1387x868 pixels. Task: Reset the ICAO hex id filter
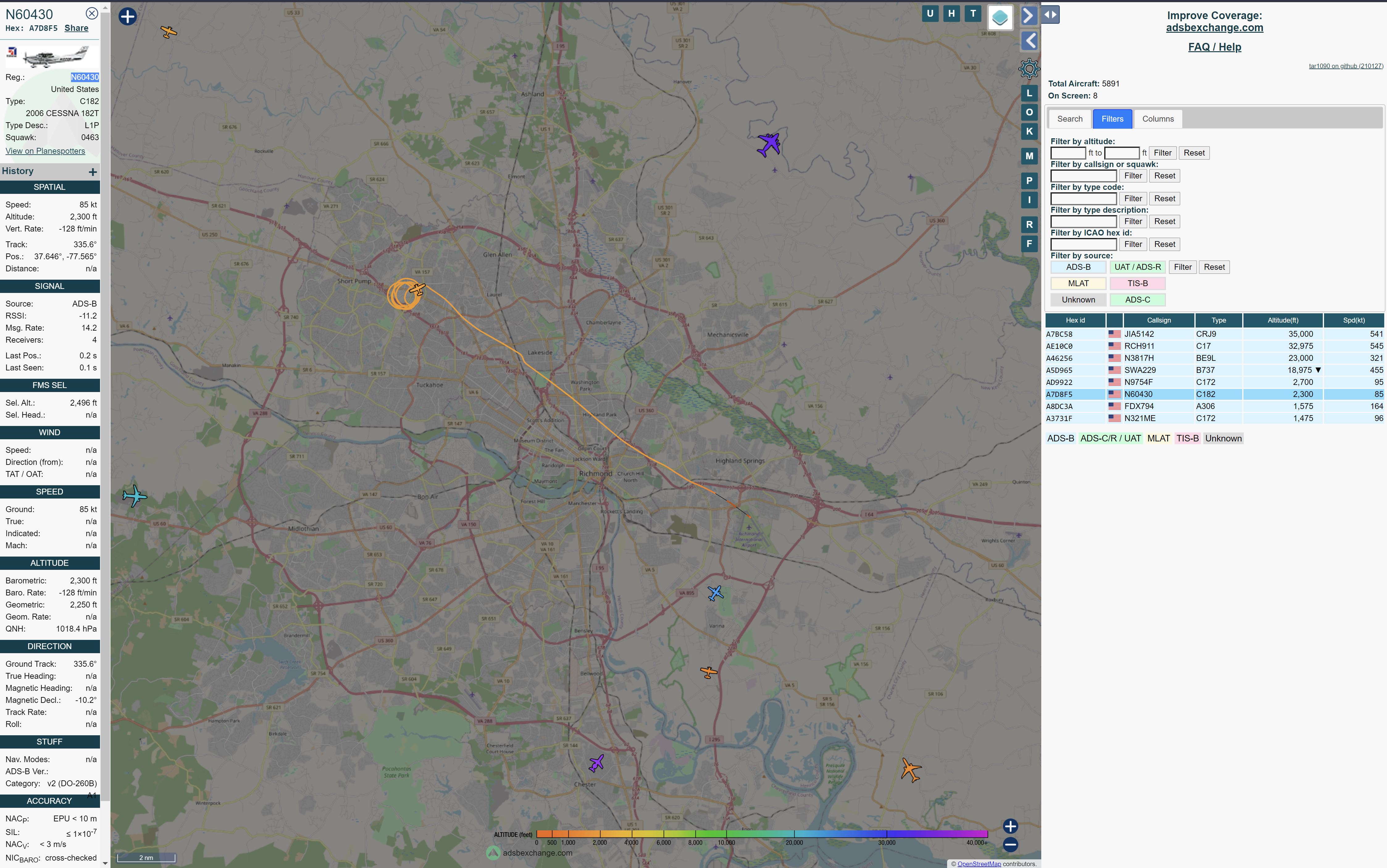[x=1164, y=244]
